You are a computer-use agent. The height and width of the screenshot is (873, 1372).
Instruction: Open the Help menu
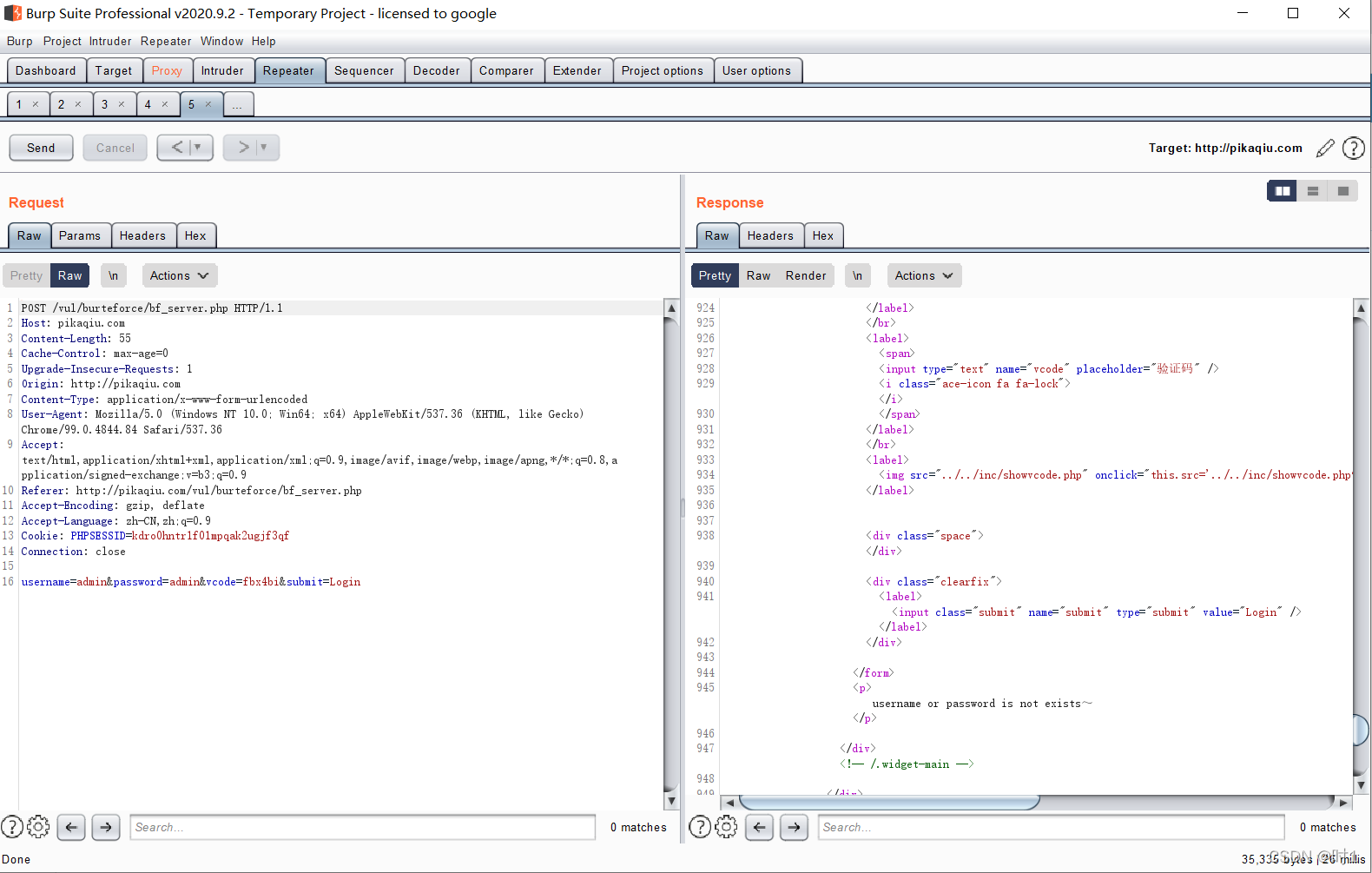click(x=264, y=41)
